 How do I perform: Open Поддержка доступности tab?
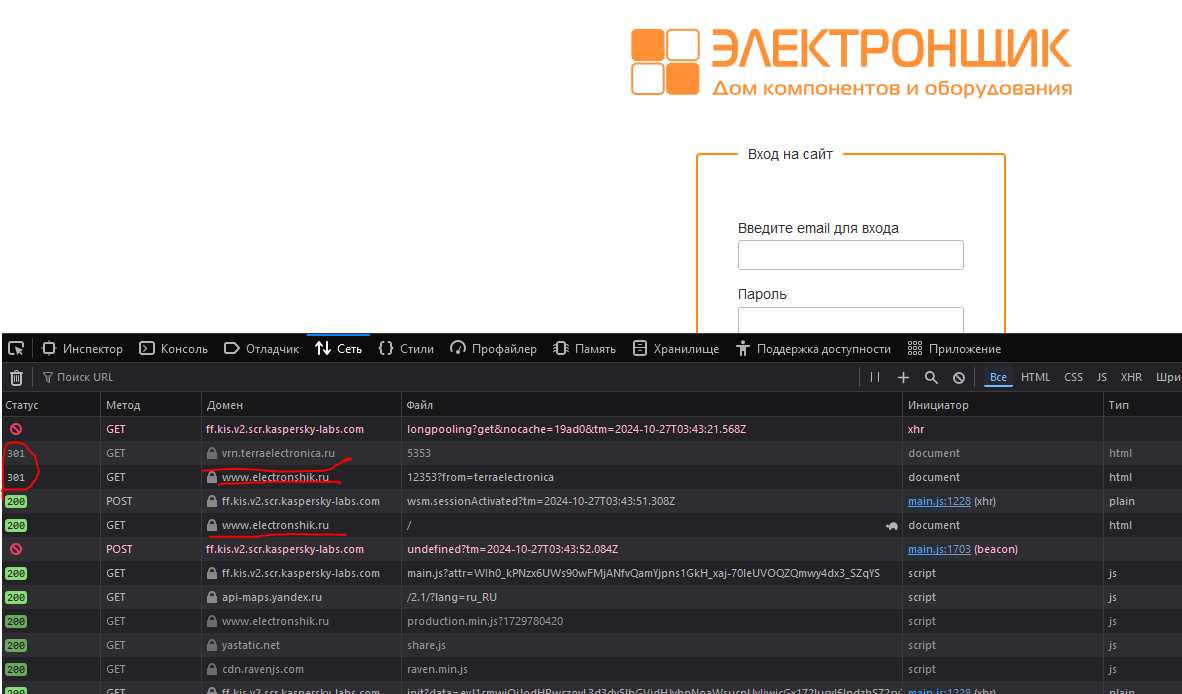pyautogui.click(x=813, y=349)
